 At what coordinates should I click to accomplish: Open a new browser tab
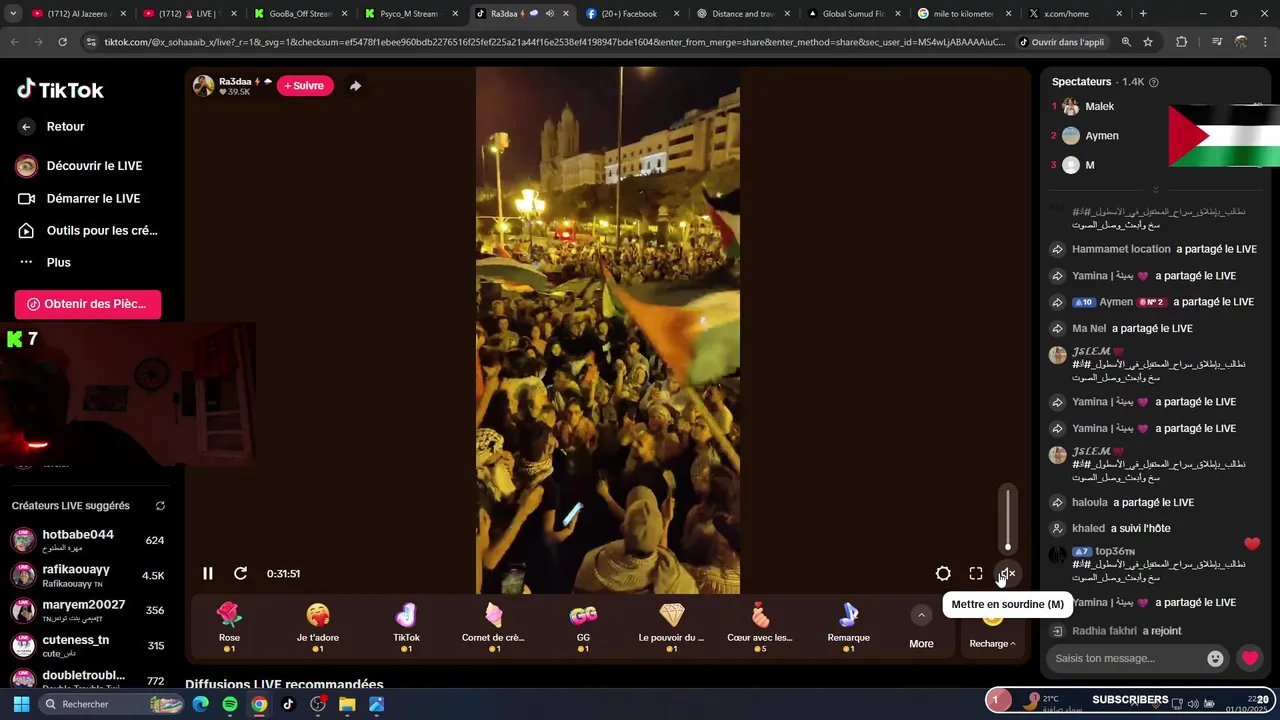tap(1143, 14)
